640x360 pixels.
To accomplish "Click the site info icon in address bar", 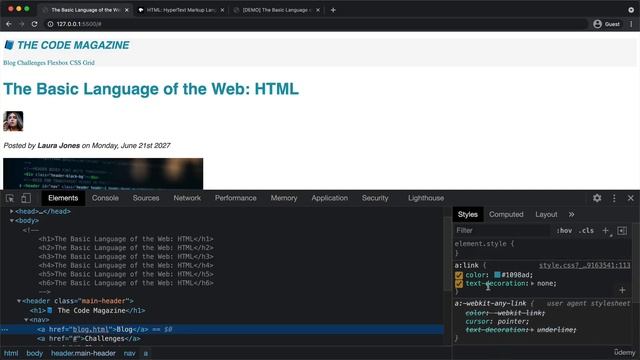I will [x=50, y=24].
